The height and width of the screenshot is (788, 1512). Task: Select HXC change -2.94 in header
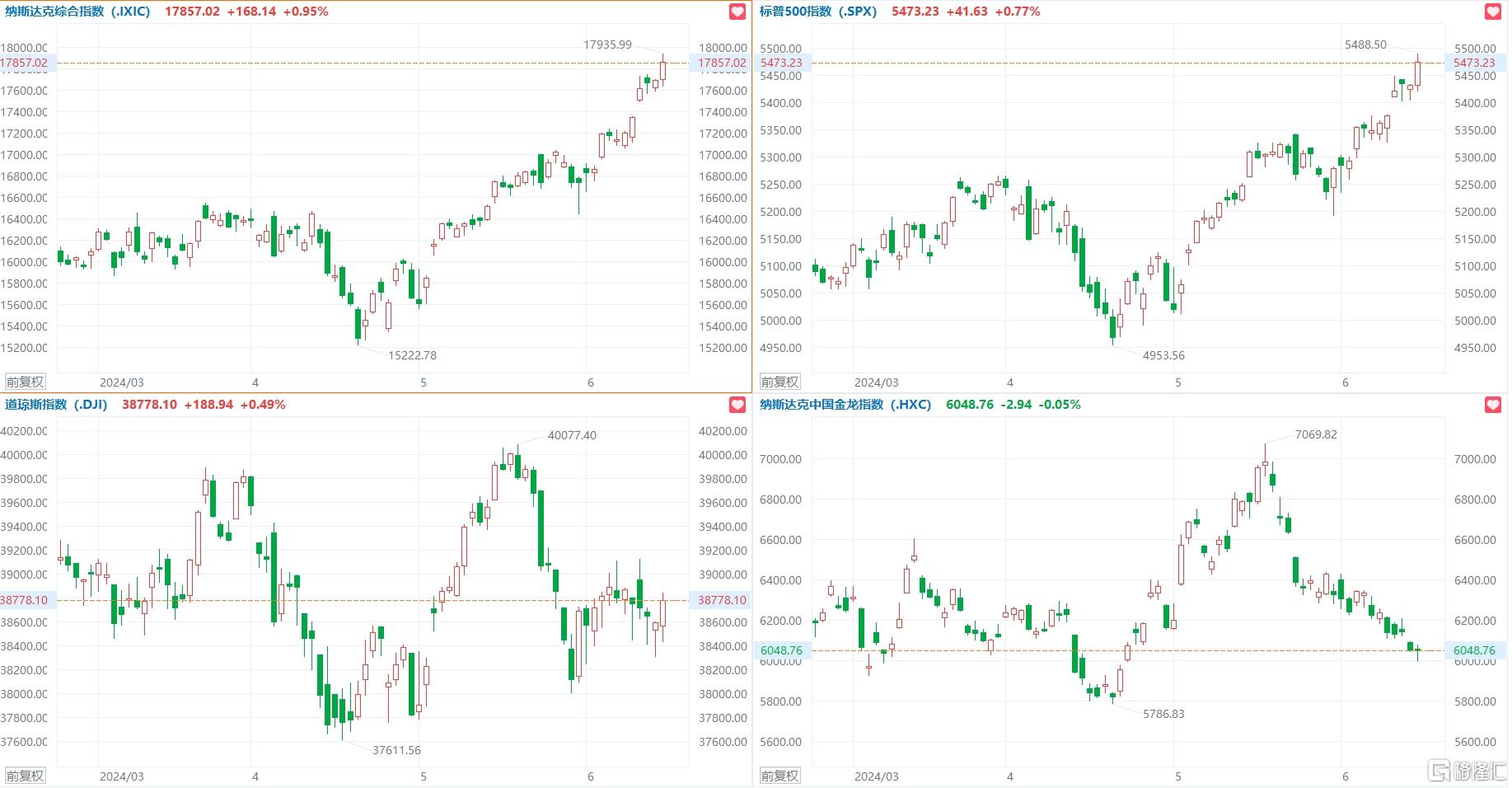tap(1017, 405)
